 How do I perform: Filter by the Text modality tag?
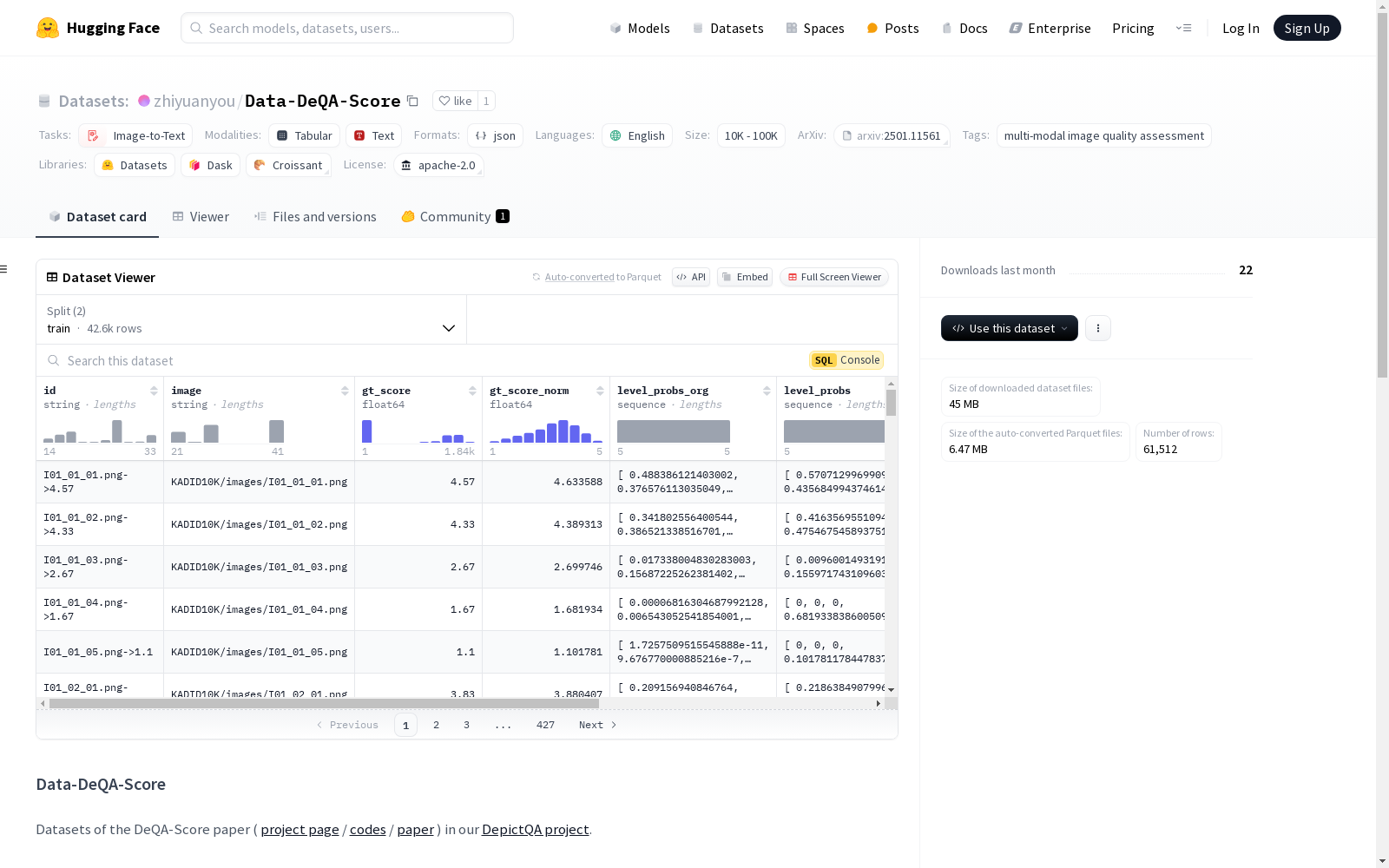coord(374,135)
